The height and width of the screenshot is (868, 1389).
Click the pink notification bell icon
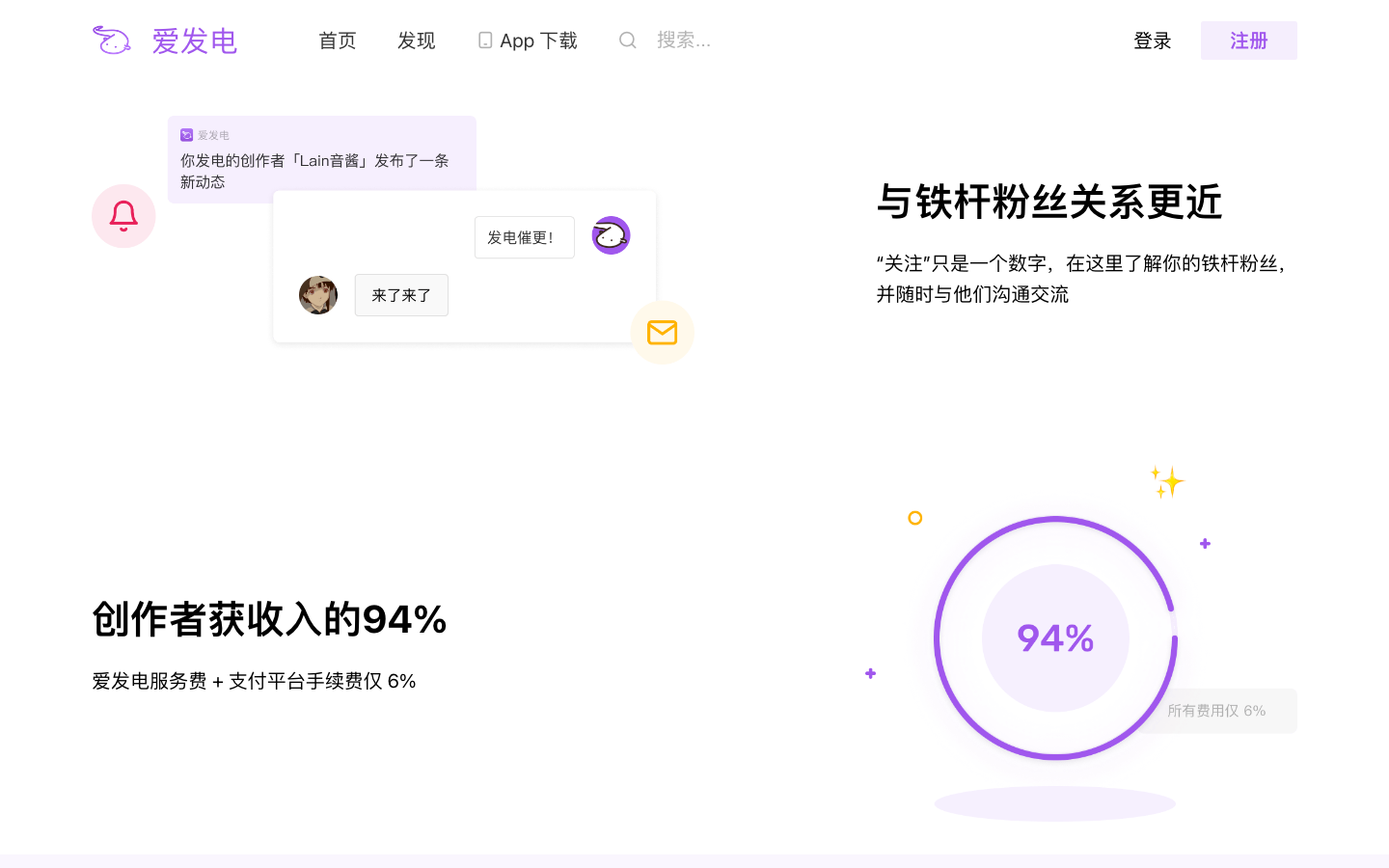click(x=123, y=216)
